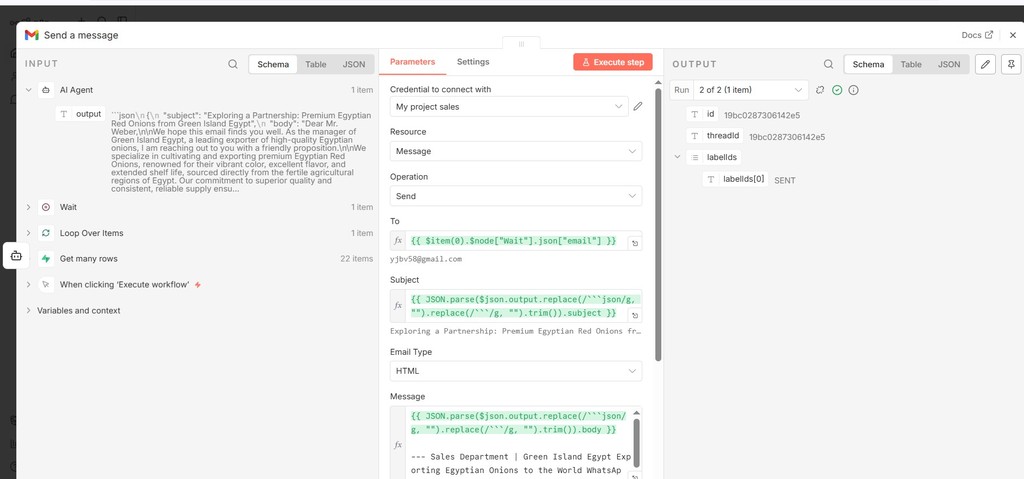Click the AI Agent node icon

(x=46, y=90)
